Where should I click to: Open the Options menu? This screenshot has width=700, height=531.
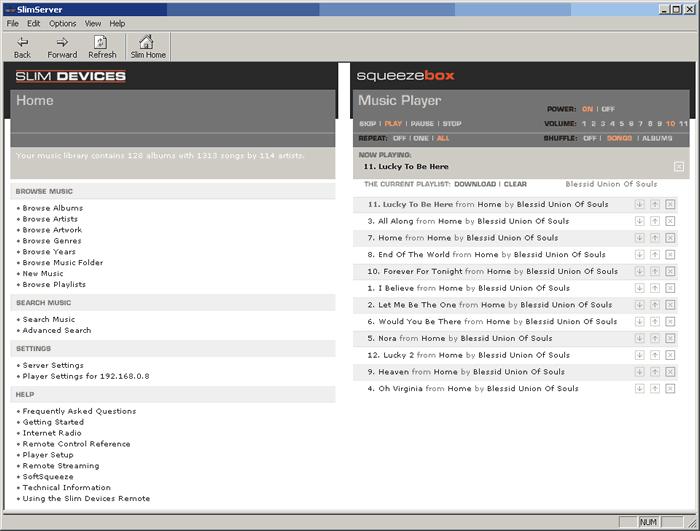pos(62,23)
